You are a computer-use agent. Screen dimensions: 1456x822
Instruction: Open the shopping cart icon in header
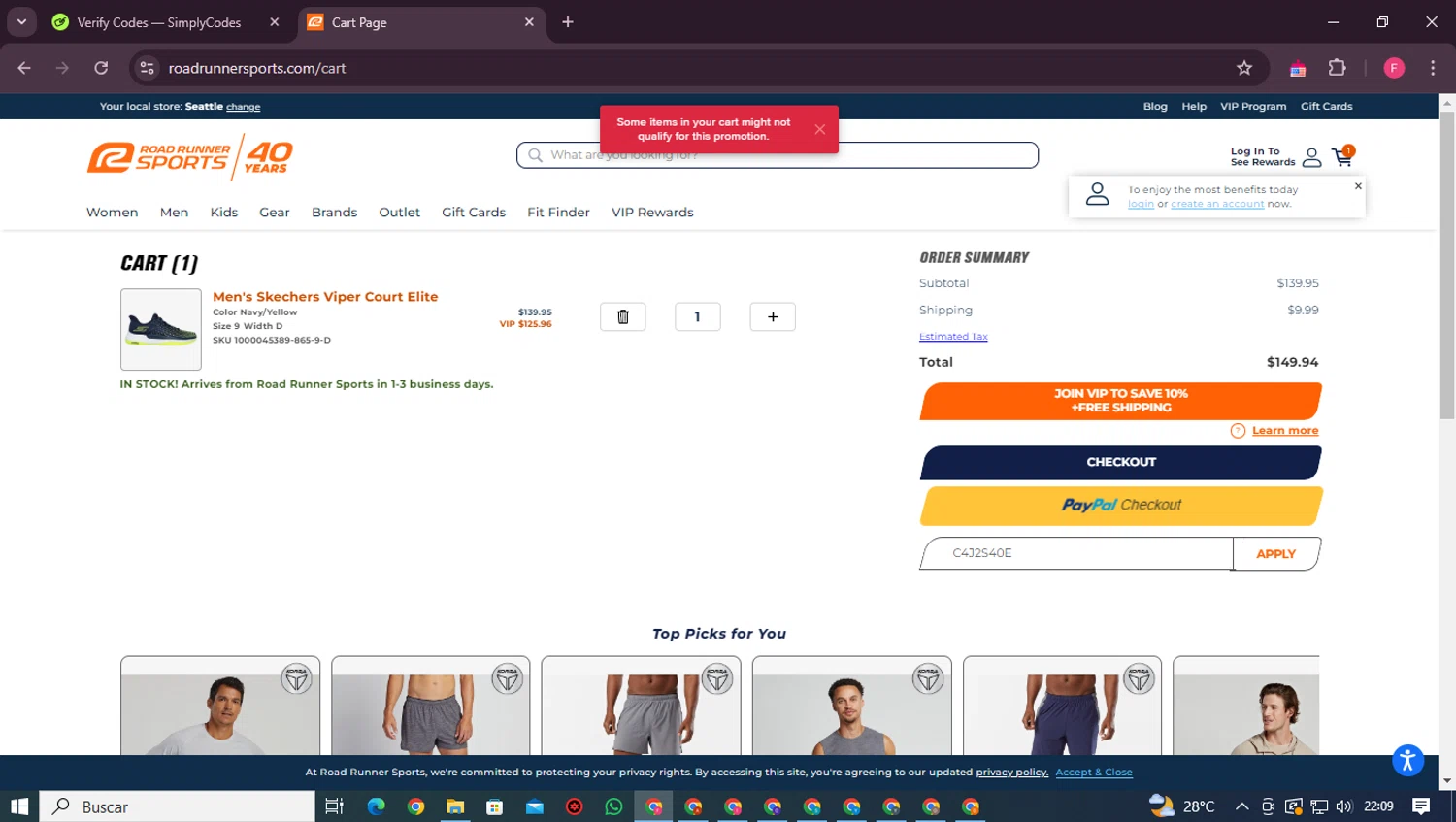[1343, 156]
